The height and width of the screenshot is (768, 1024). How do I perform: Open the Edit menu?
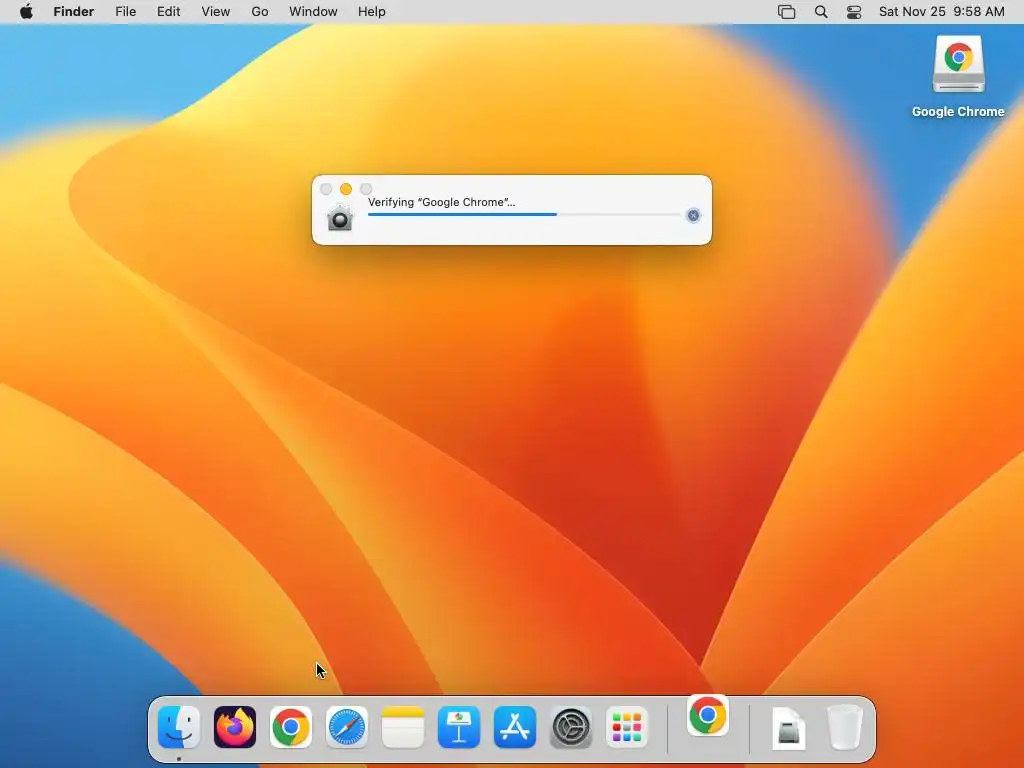168,12
